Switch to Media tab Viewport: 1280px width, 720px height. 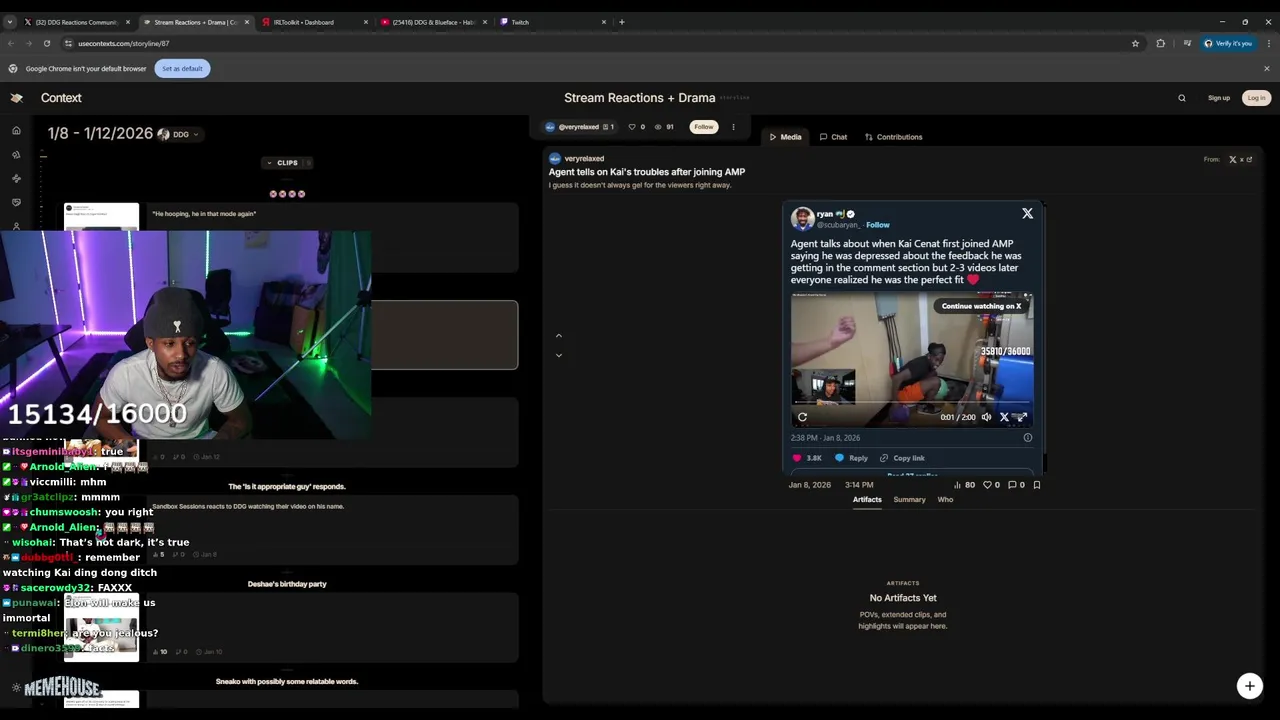pos(785,137)
